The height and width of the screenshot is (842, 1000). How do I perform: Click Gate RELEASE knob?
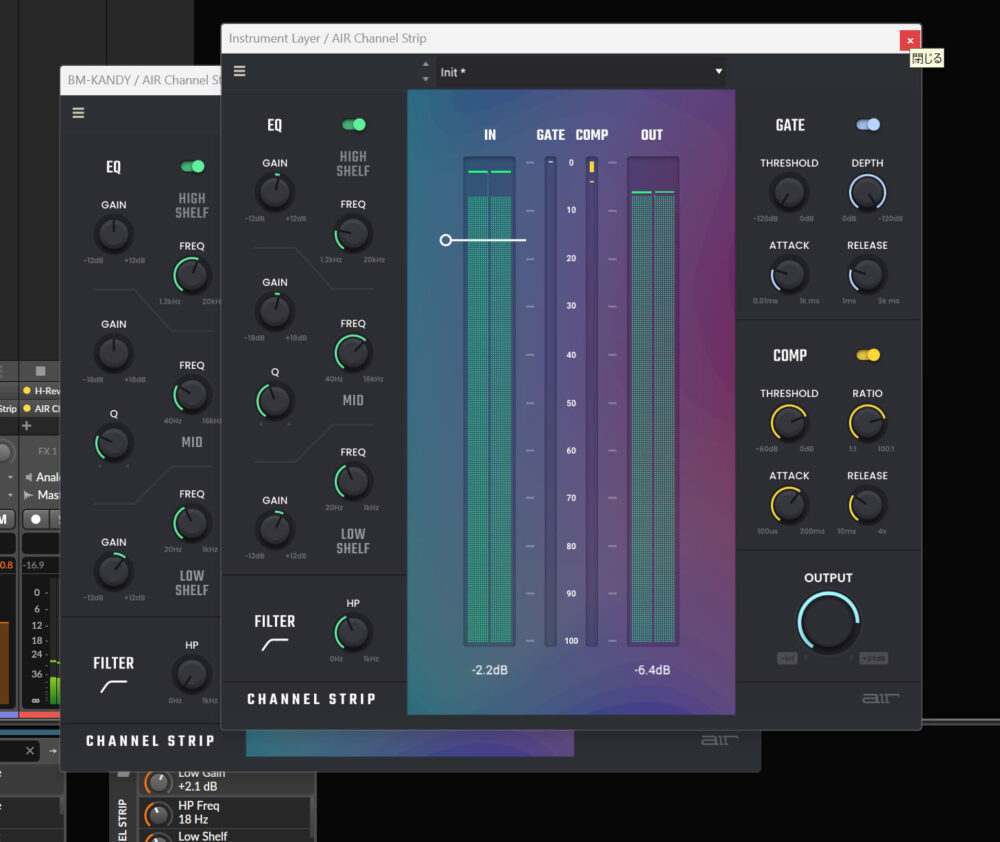867,274
